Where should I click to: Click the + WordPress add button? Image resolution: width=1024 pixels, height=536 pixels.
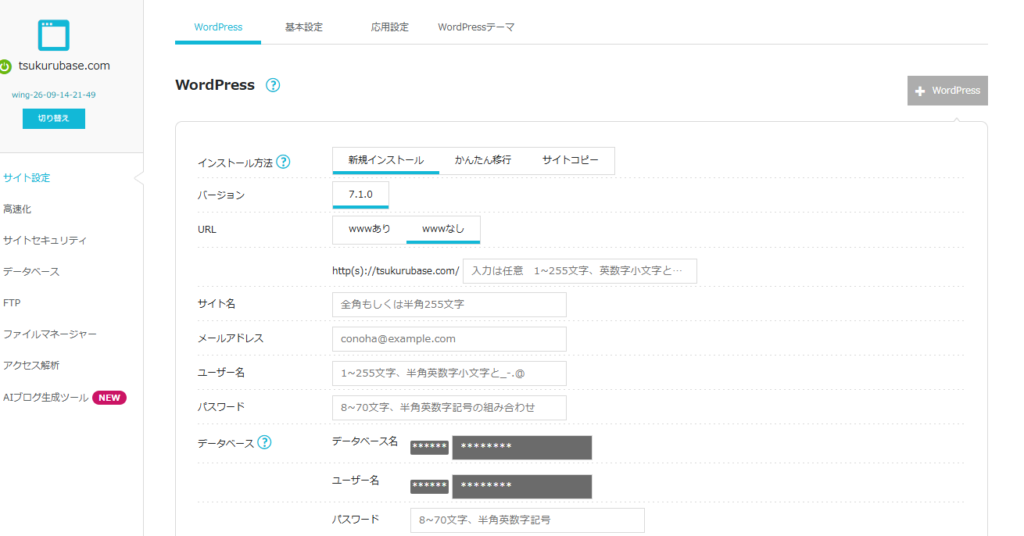[947, 91]
